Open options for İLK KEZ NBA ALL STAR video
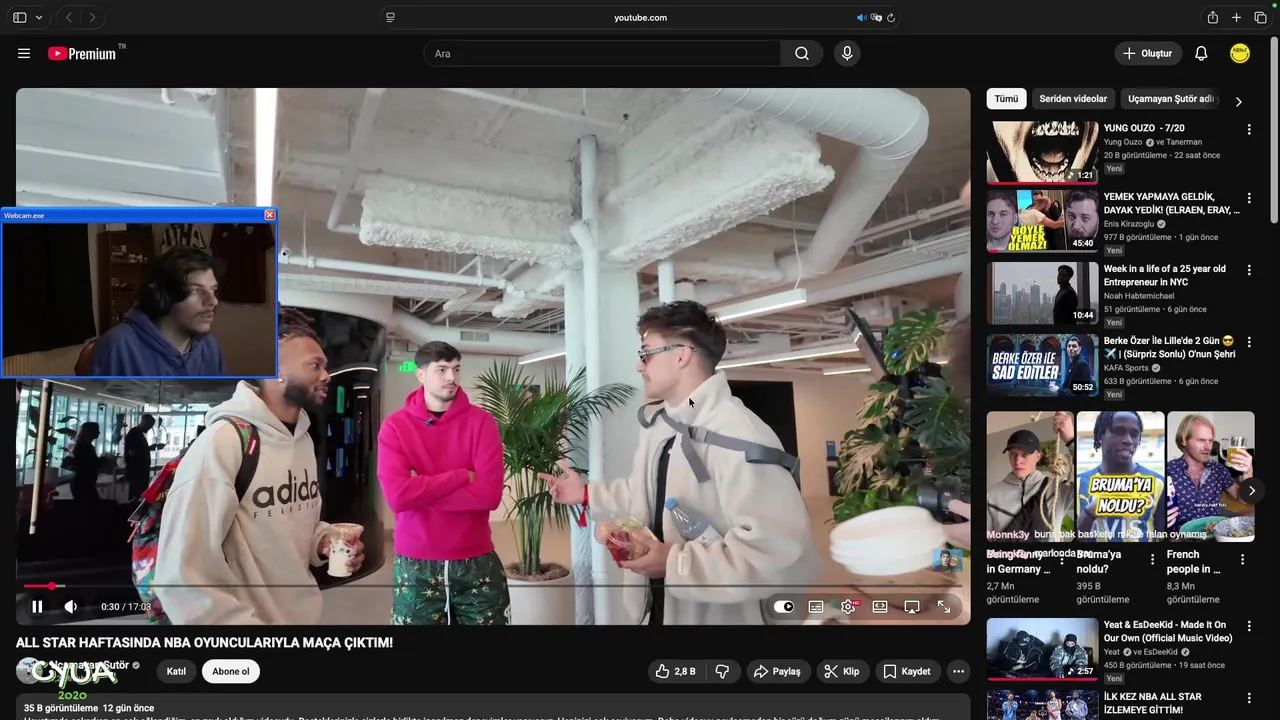This screenshot has height=720, width=1280. tap(1248, 699)
